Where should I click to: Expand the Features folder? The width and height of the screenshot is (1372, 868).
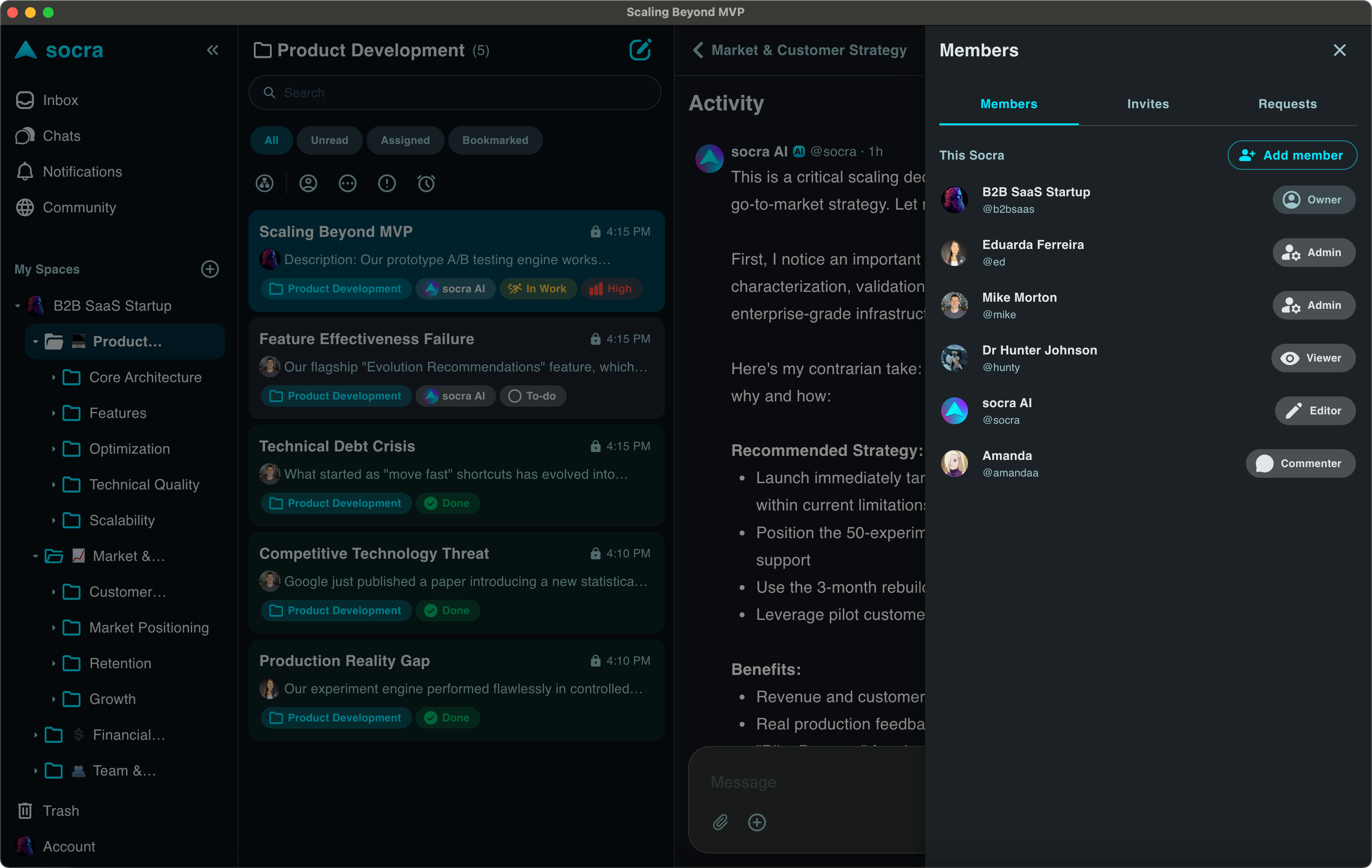pos(54,413)
